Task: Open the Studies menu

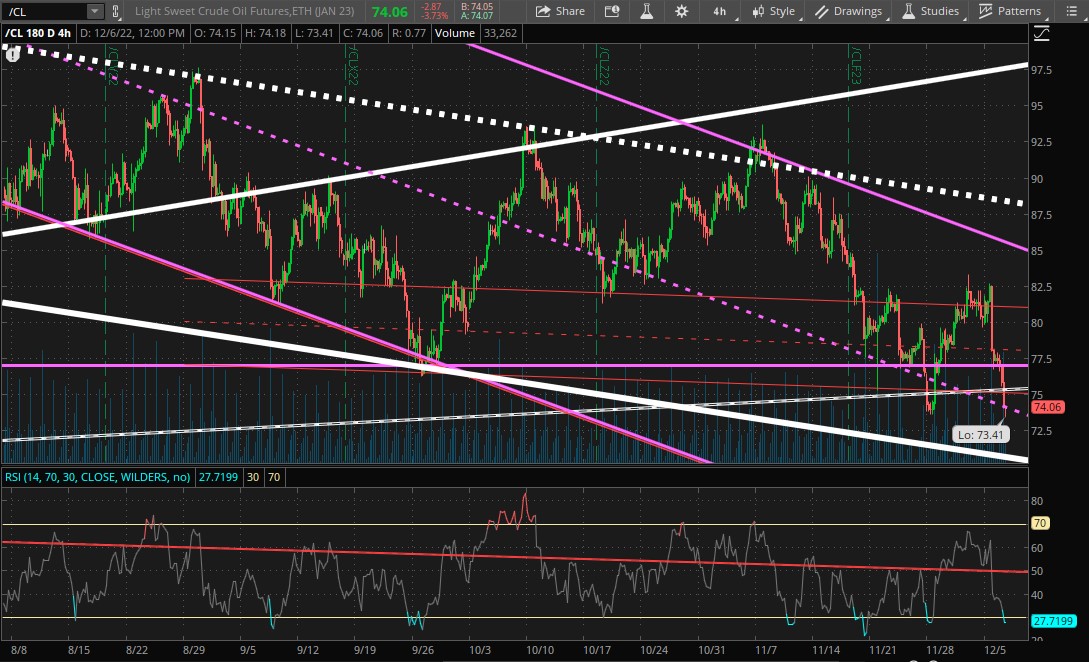Action: pos(932,11)
